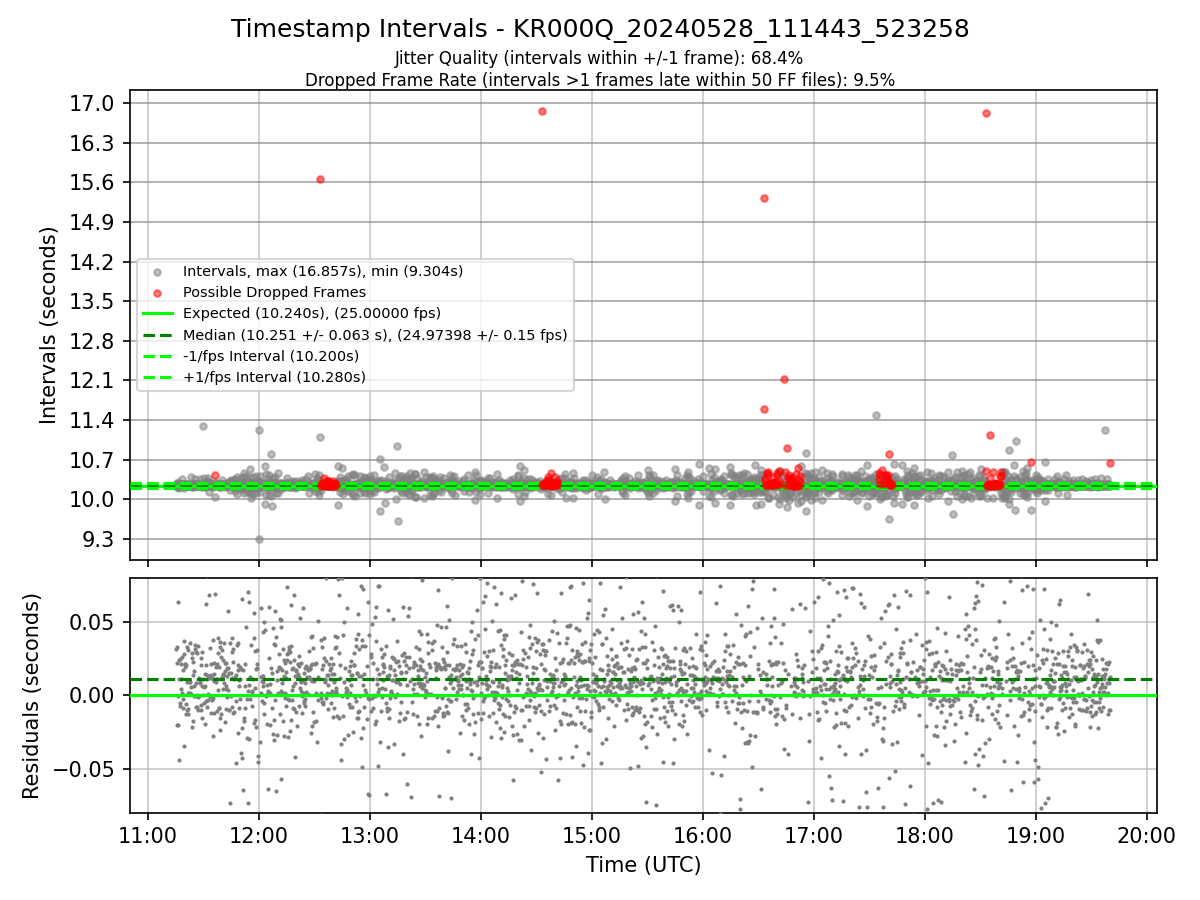Click the red outlier point near 12:30 at 15.6s

pyautogui.click(x=320, y=179)
